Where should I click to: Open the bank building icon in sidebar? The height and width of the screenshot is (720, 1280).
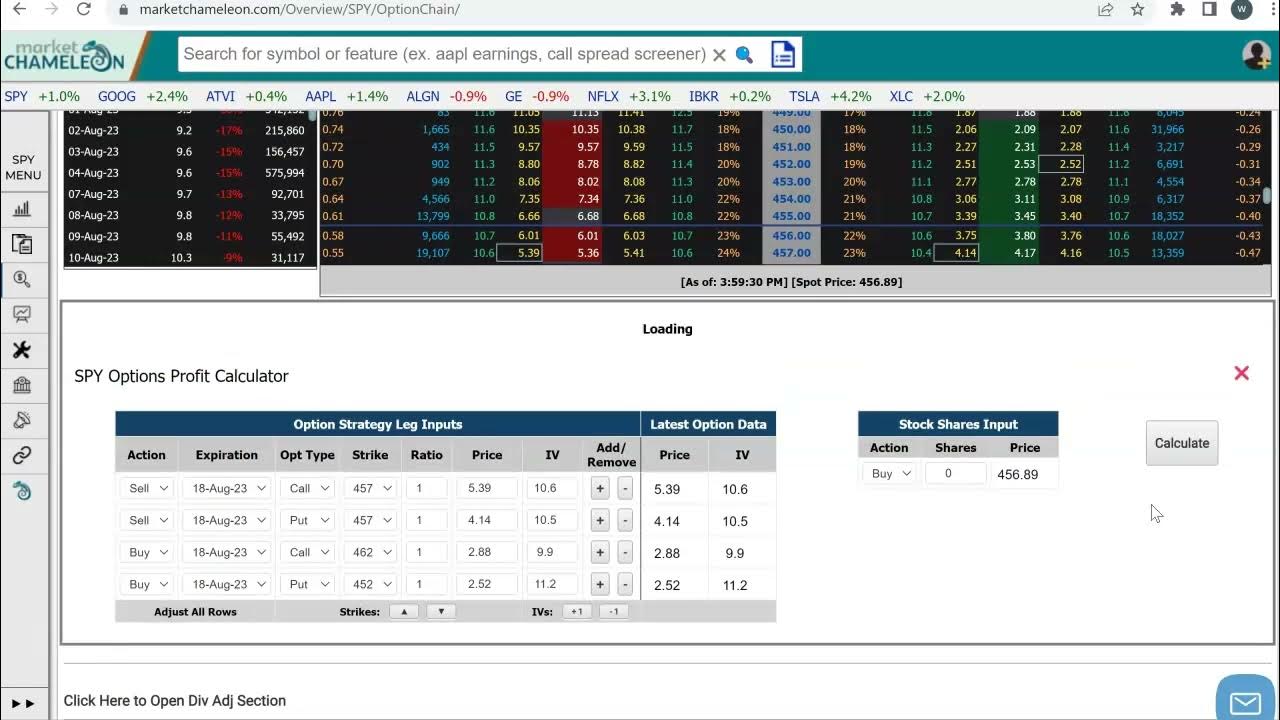(x=22, y=385)
